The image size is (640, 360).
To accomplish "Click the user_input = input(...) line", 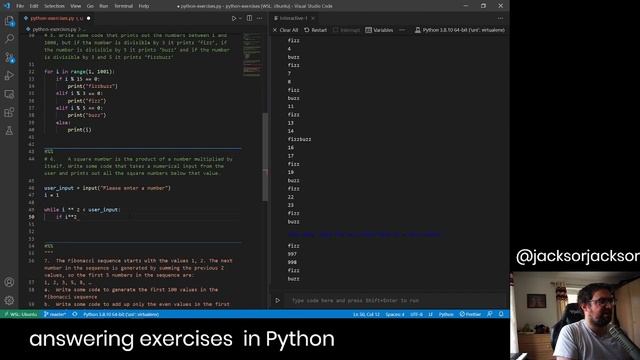I will click(107, 188).
